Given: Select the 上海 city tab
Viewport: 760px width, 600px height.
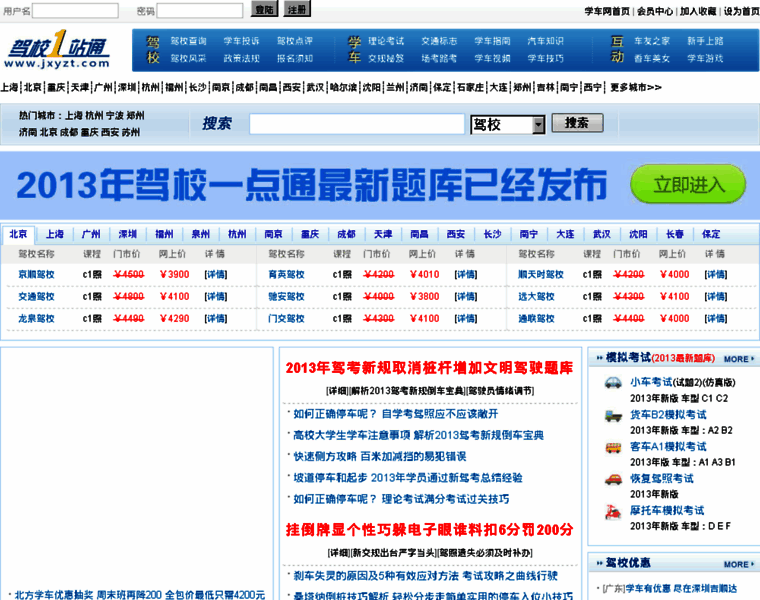Looking at the screenshot, I should (x=54, y=234).
